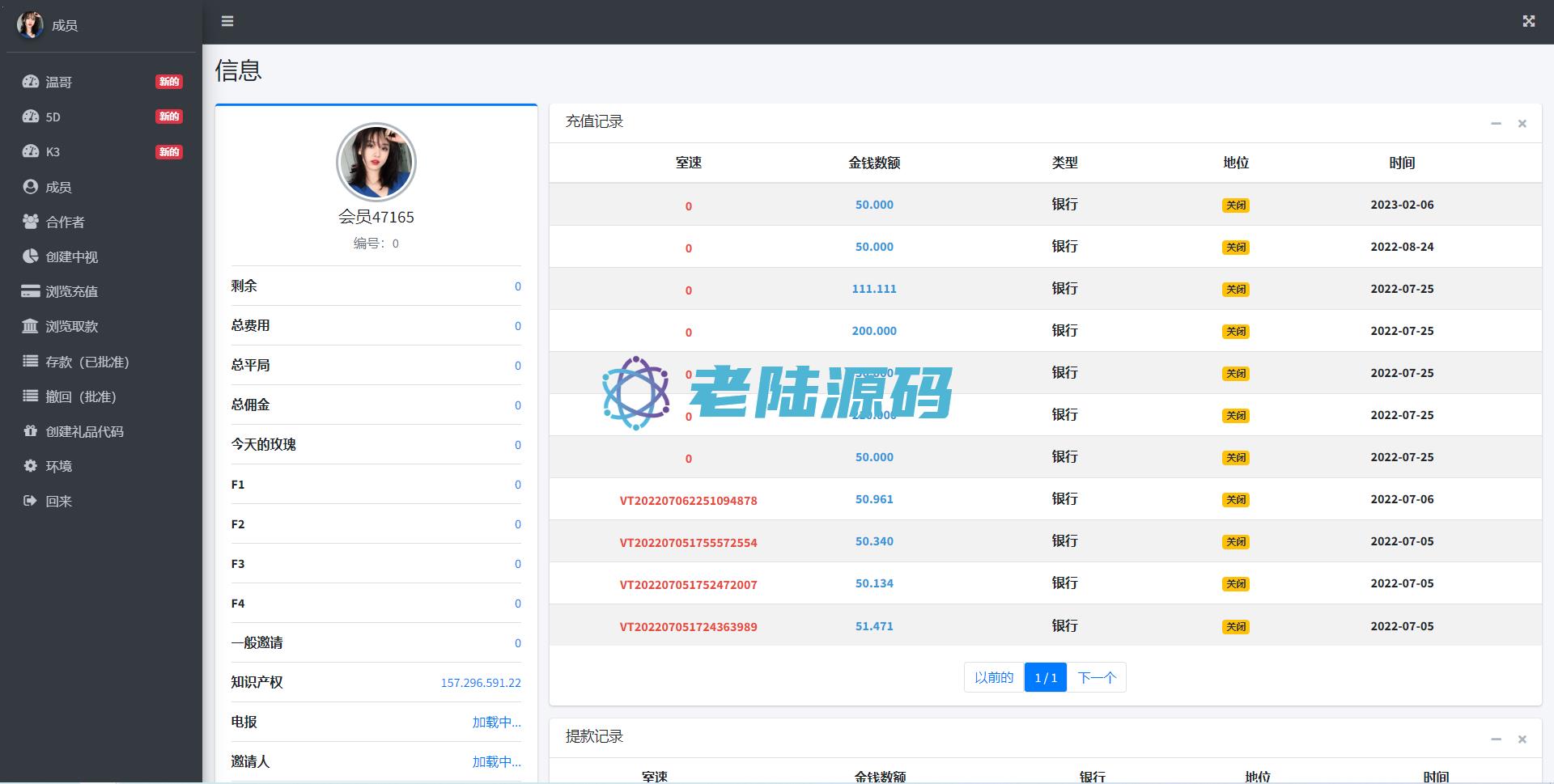Viewport: 1554px width, 784px height.
Task: Select 创建礼品代码 gift icon
Action: coord(31,431)
